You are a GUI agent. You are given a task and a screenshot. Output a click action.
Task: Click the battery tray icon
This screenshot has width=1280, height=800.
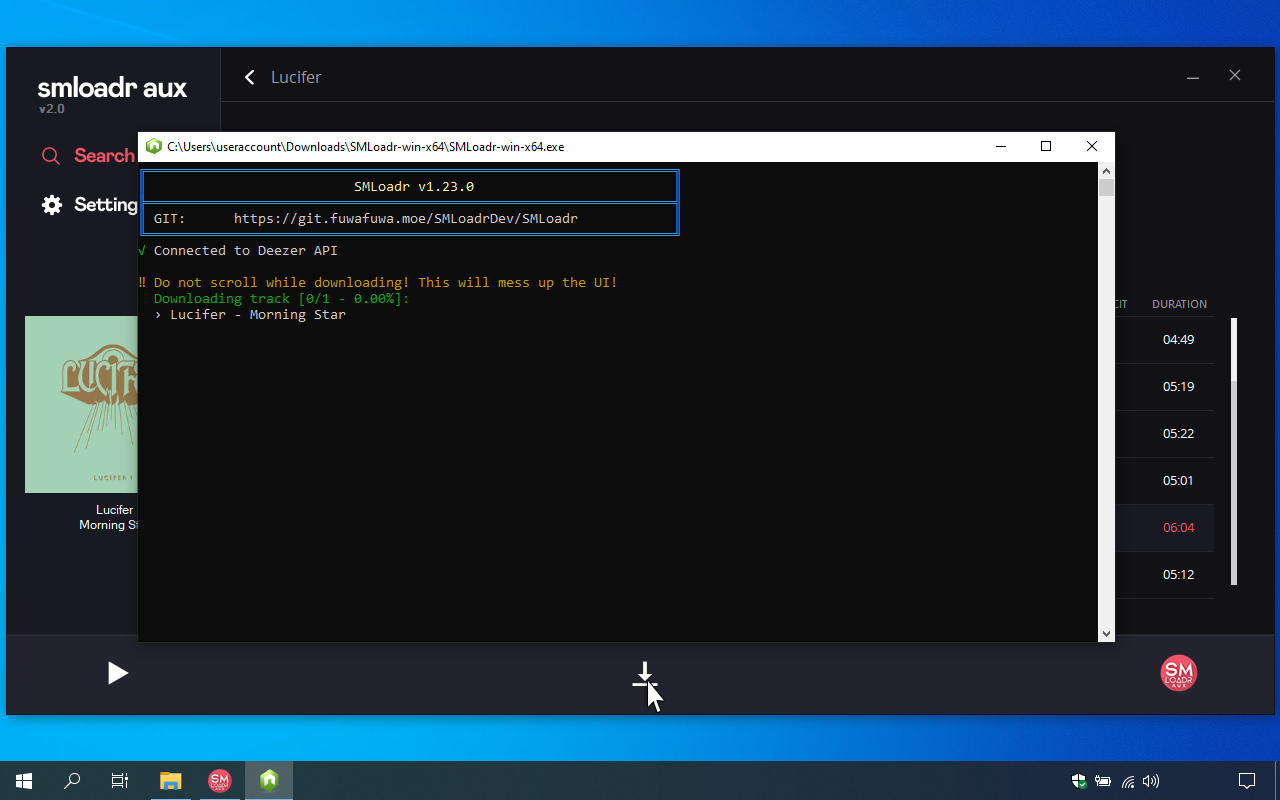1103,781
